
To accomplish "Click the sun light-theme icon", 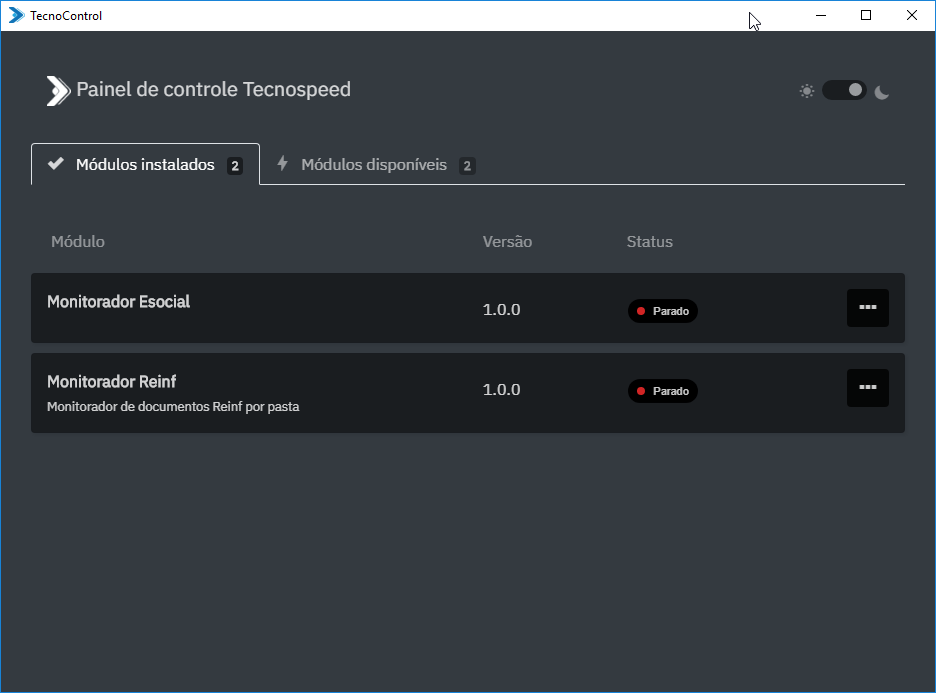I will click(806, 91).
